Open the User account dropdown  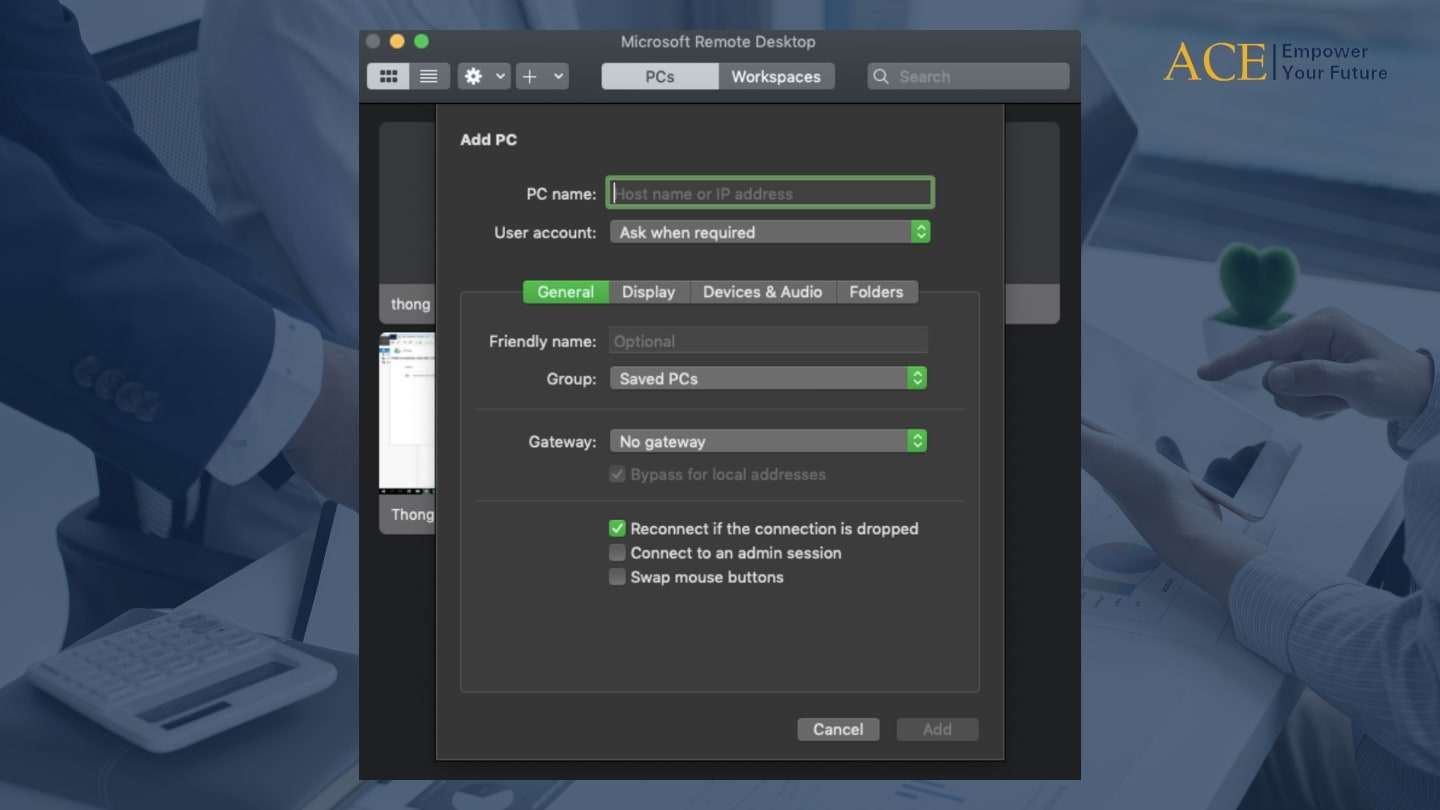[x=770, y=232]
